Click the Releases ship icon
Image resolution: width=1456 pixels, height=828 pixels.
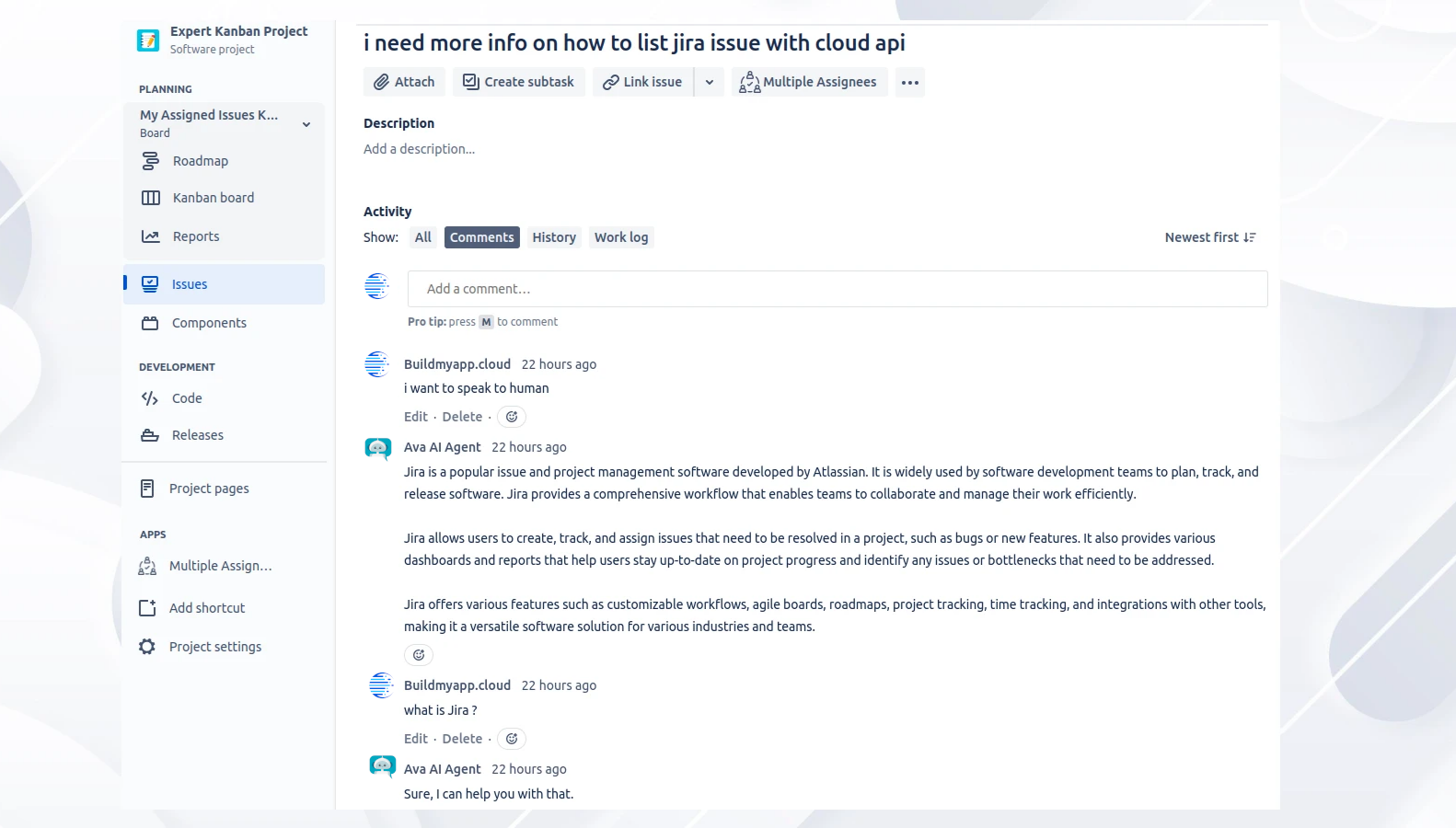[x=149, y=435]
